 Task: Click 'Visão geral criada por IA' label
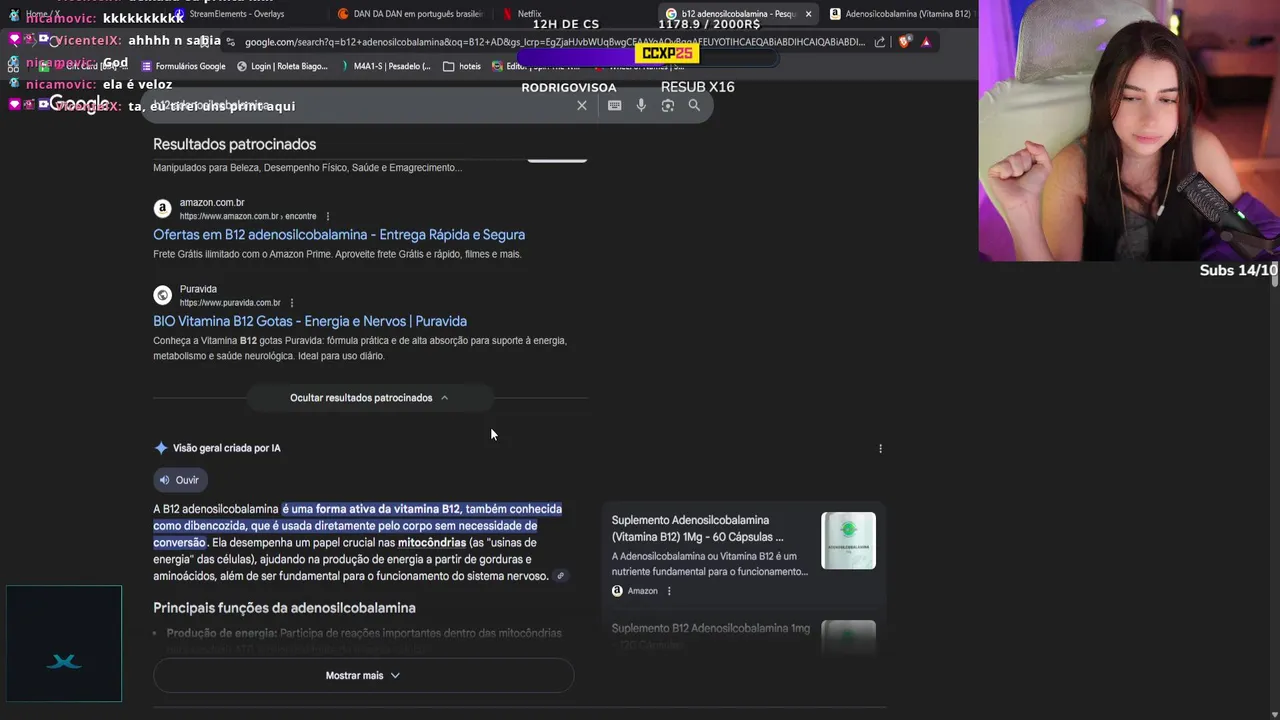[x=227, y=449]
